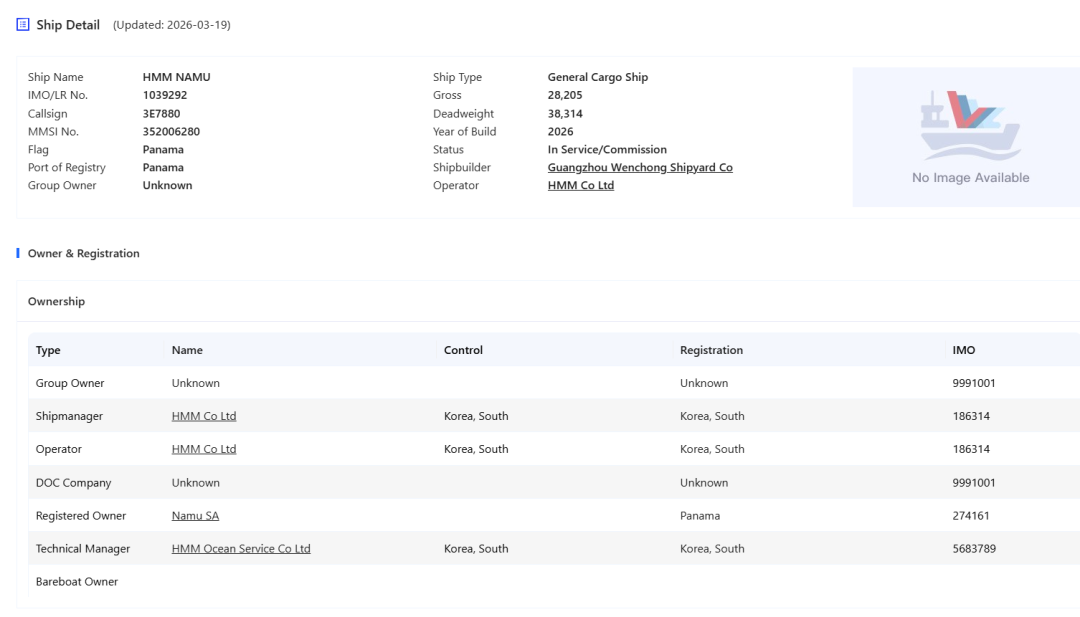Click the No Image Available ship placeholder

pos(970,137)
